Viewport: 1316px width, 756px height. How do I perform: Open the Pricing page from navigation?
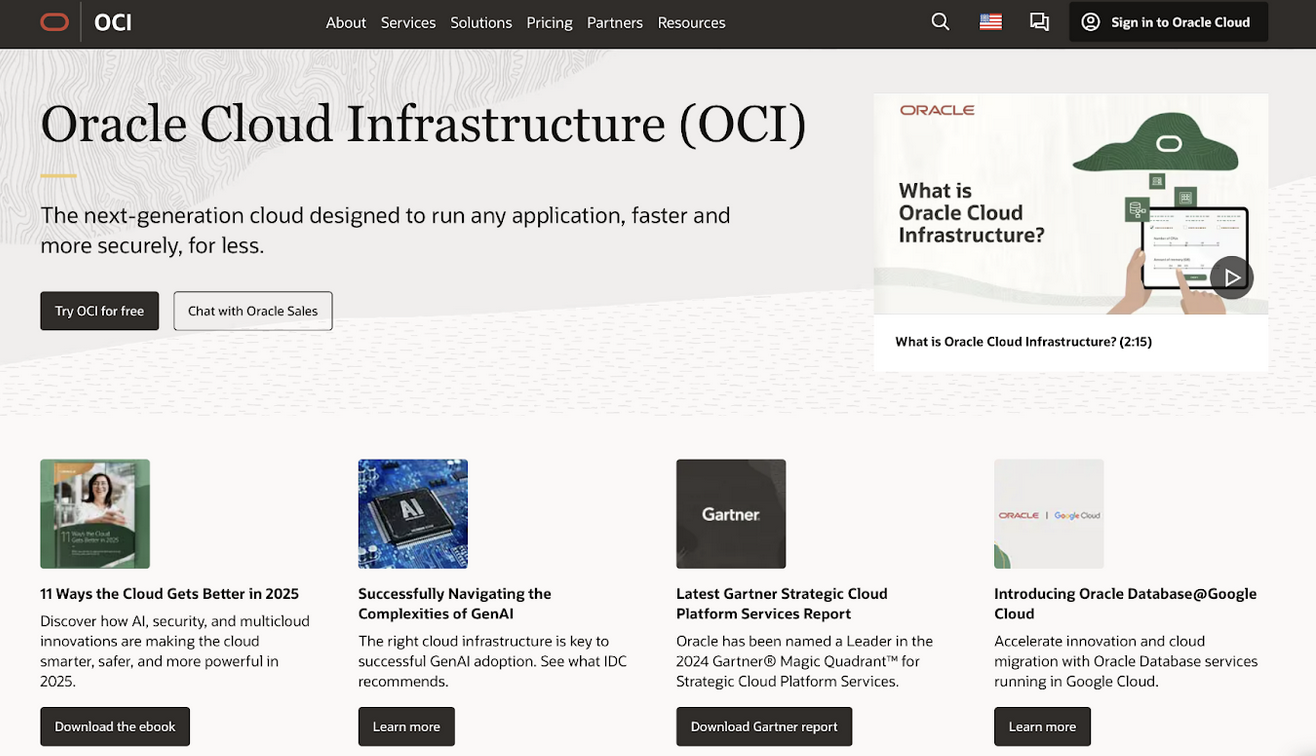click(549, 22)
